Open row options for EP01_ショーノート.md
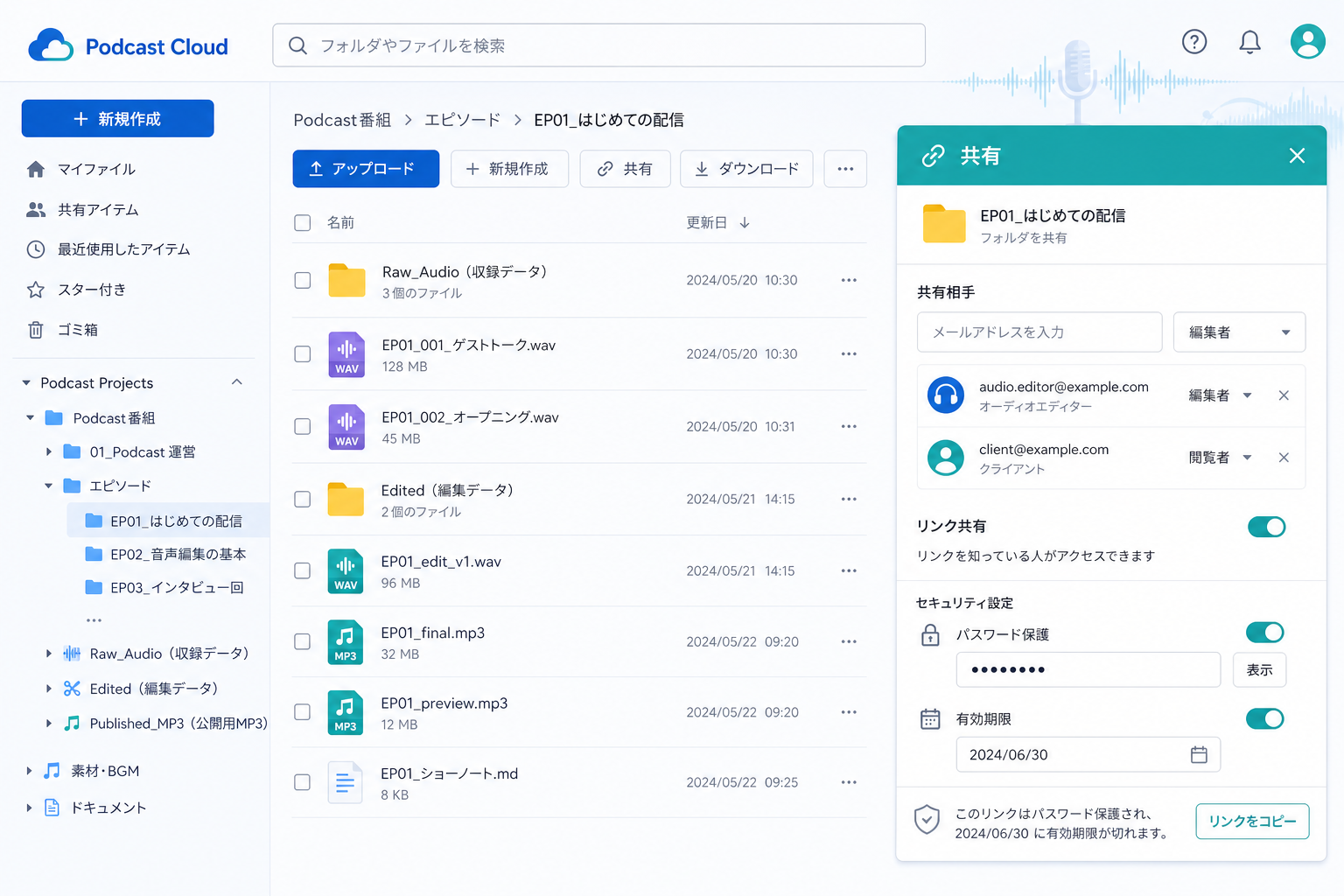 pos(849,782)
